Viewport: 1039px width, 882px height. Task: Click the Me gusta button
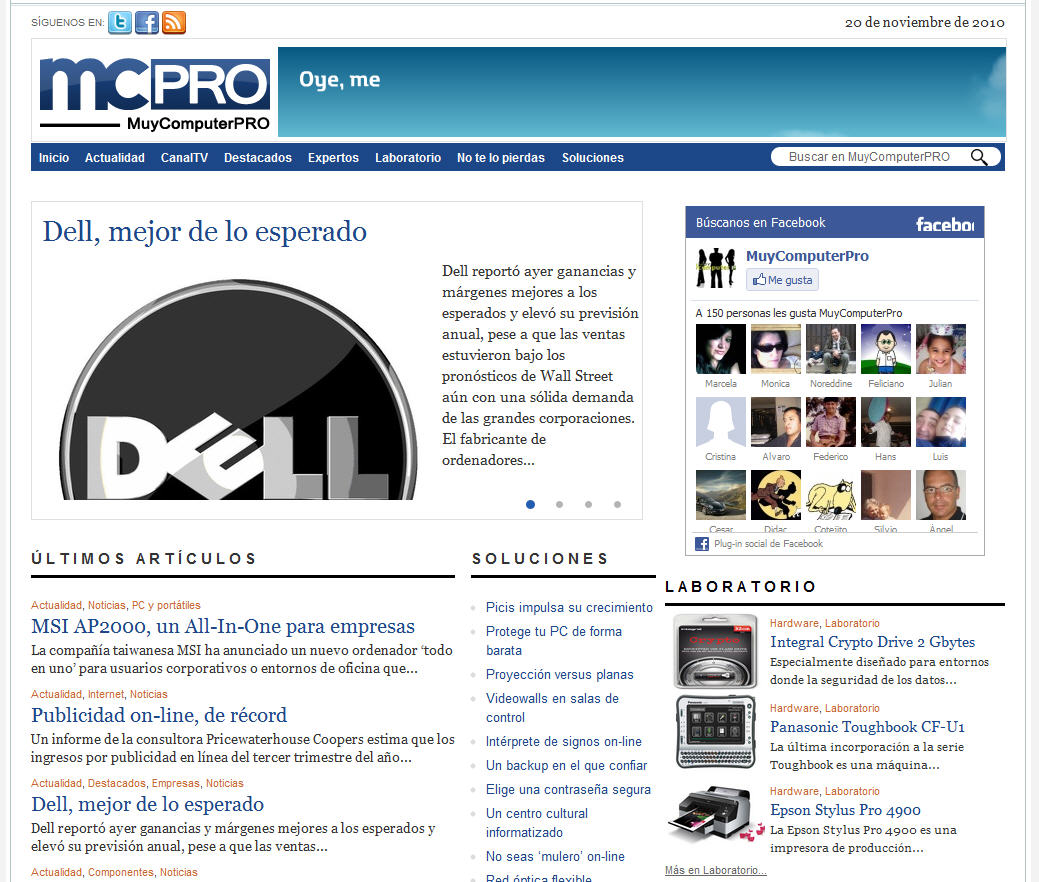pos(783,280)
